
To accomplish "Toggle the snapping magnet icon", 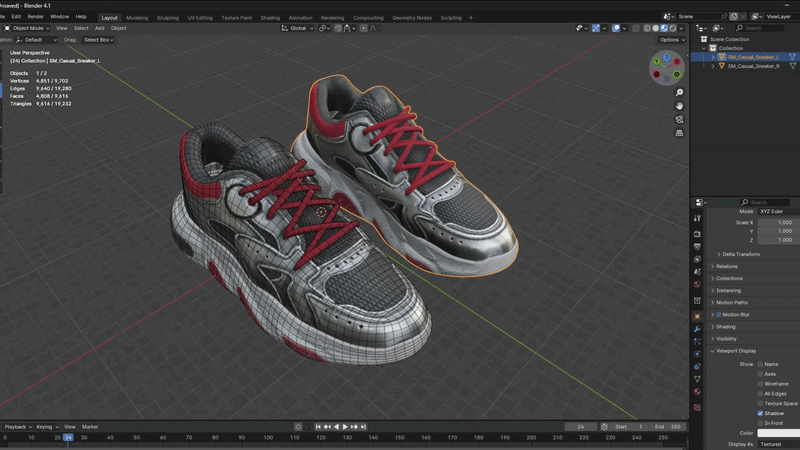I will coord(338,28).
